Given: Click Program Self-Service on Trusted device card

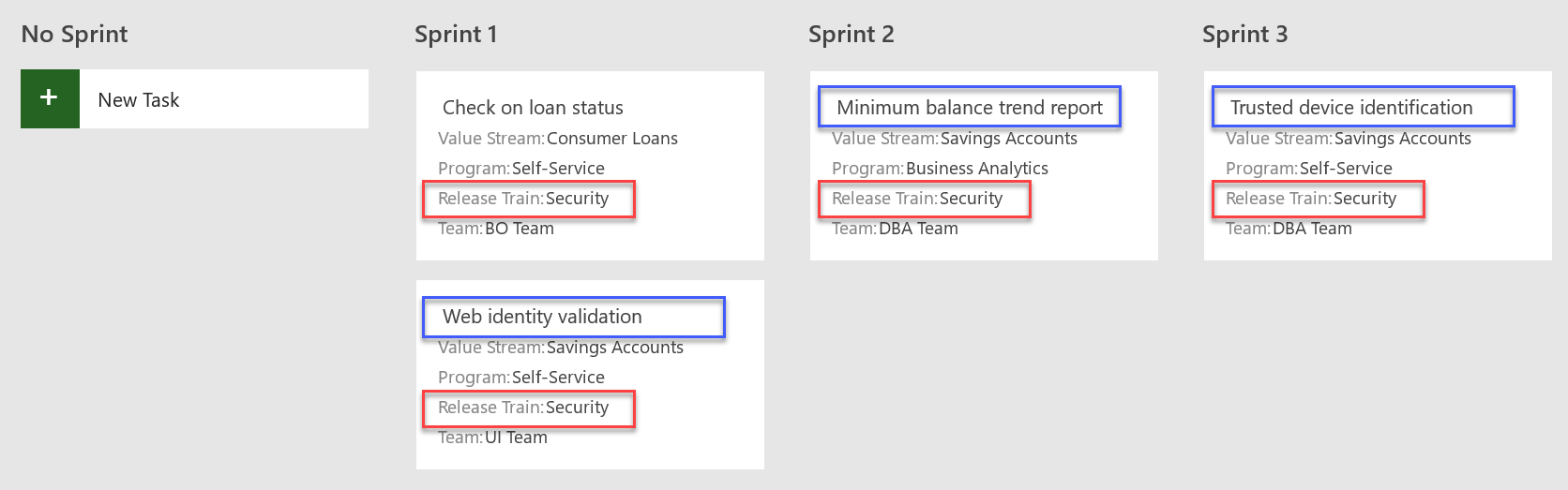Looking at the screenshot, I should coord(1309,169).
